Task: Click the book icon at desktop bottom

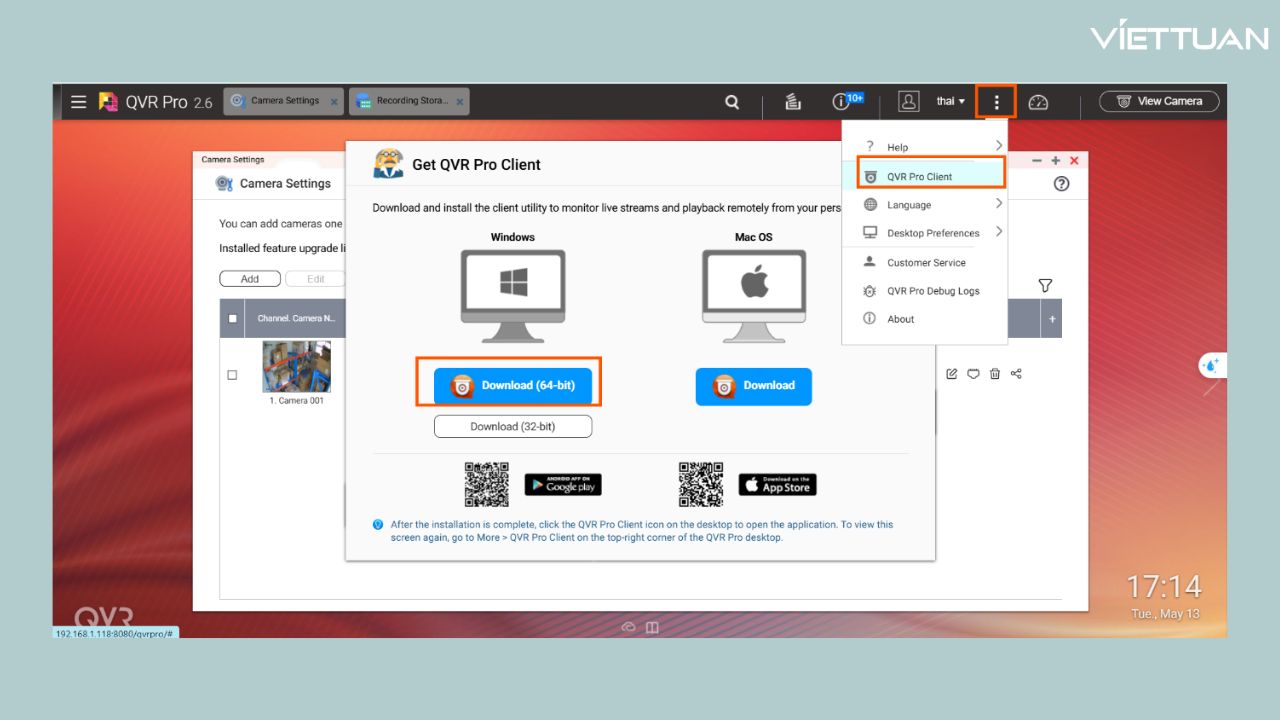Action: [x=652, y=627]
